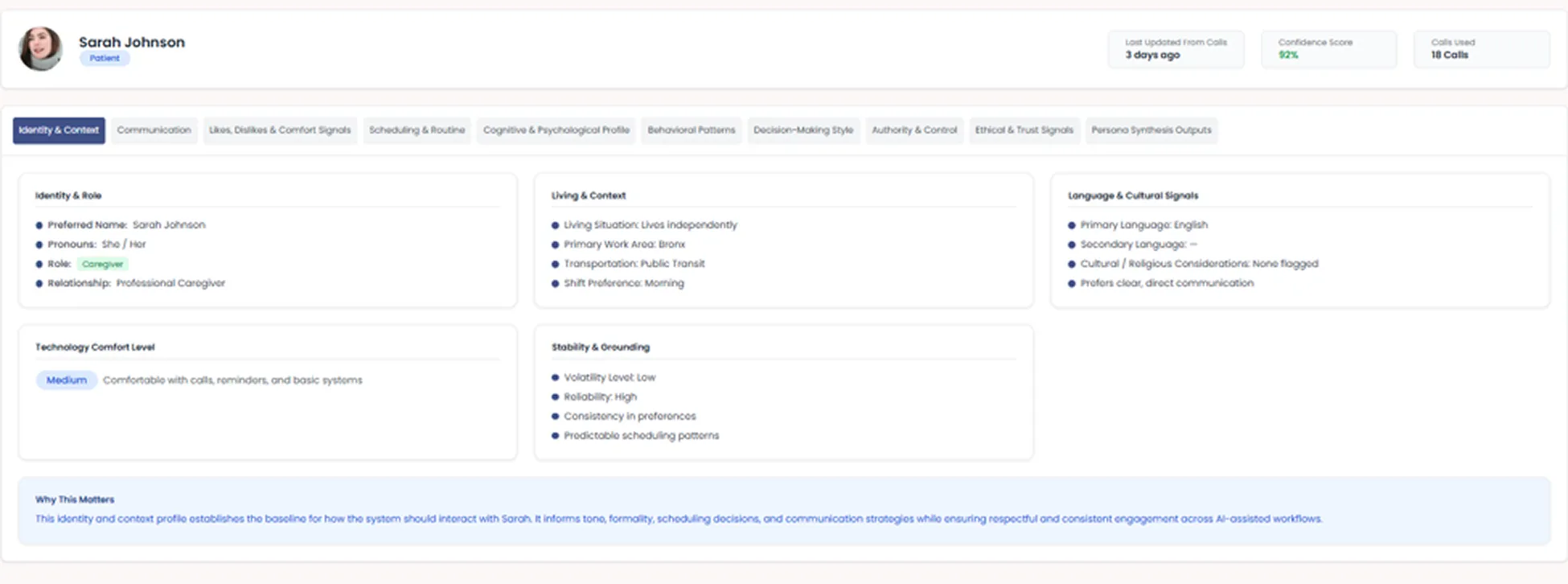Click the Stability & Grounding card heading
1568x584 pixels.
coord(600,348)
